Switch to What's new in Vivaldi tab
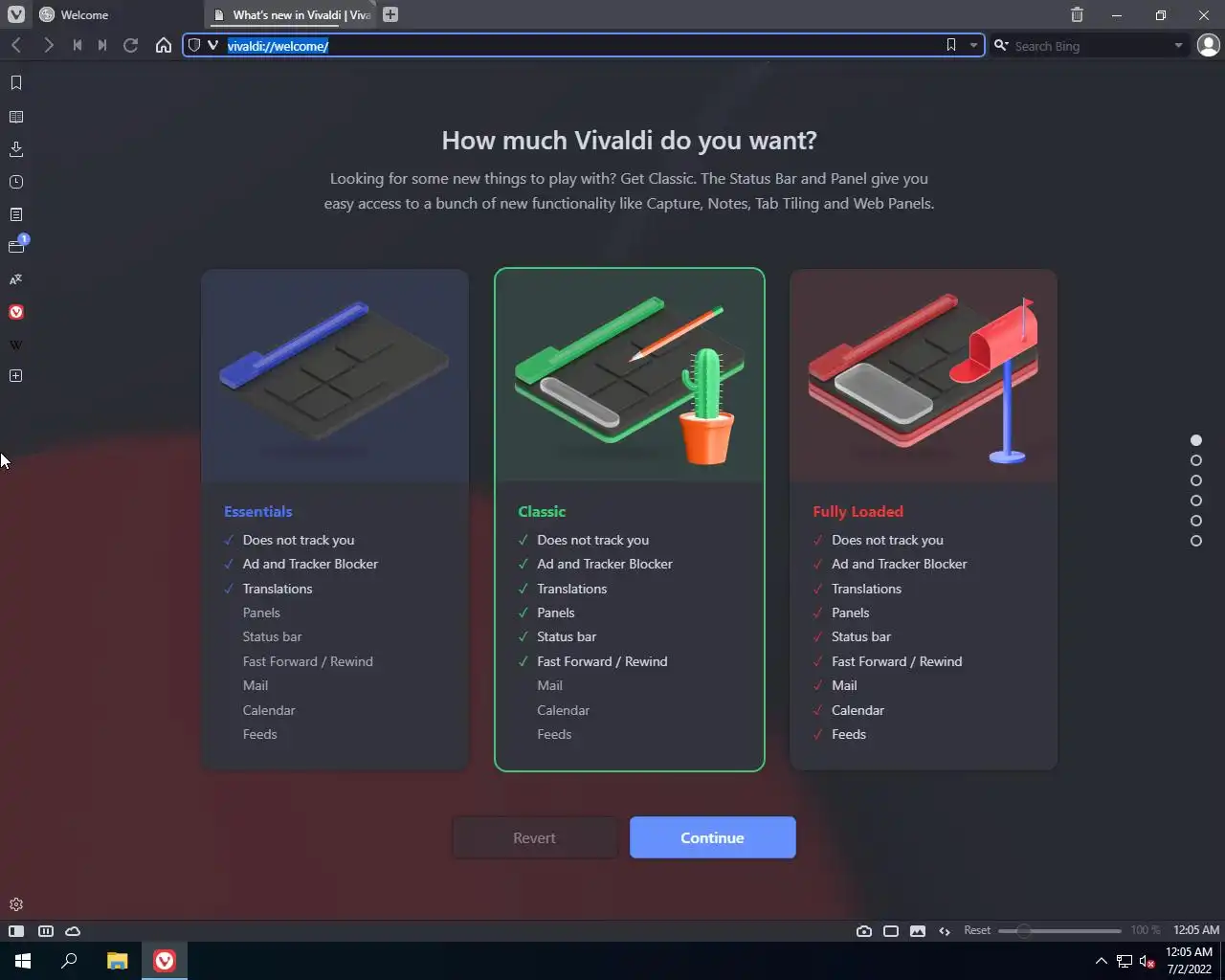The width and height of the screenshot is (1225, 980). pos(292,14)
